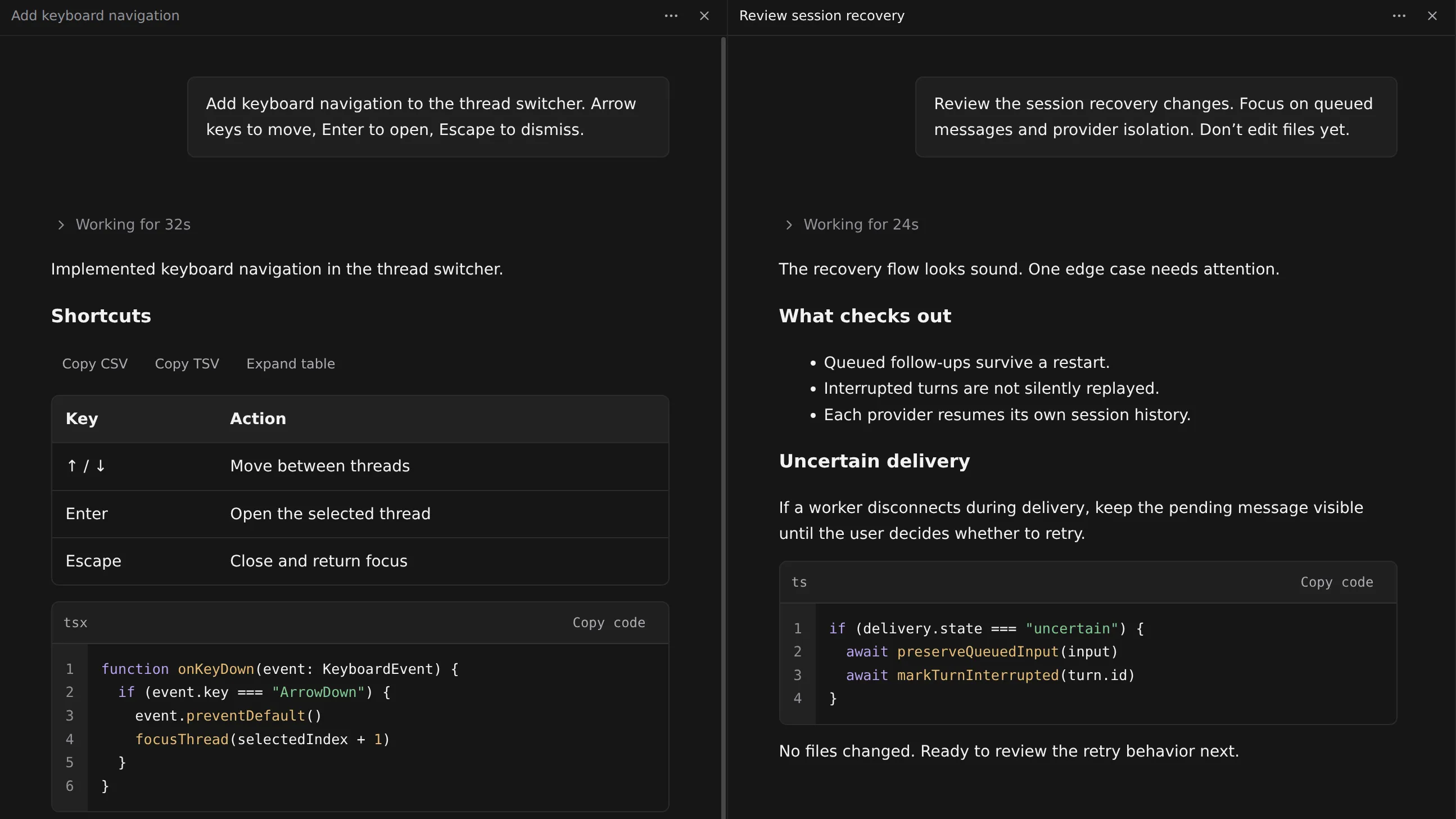This screenshot has height=819, width=1456.
Task: Click the What checks out heading
Action: pos(865,316)
